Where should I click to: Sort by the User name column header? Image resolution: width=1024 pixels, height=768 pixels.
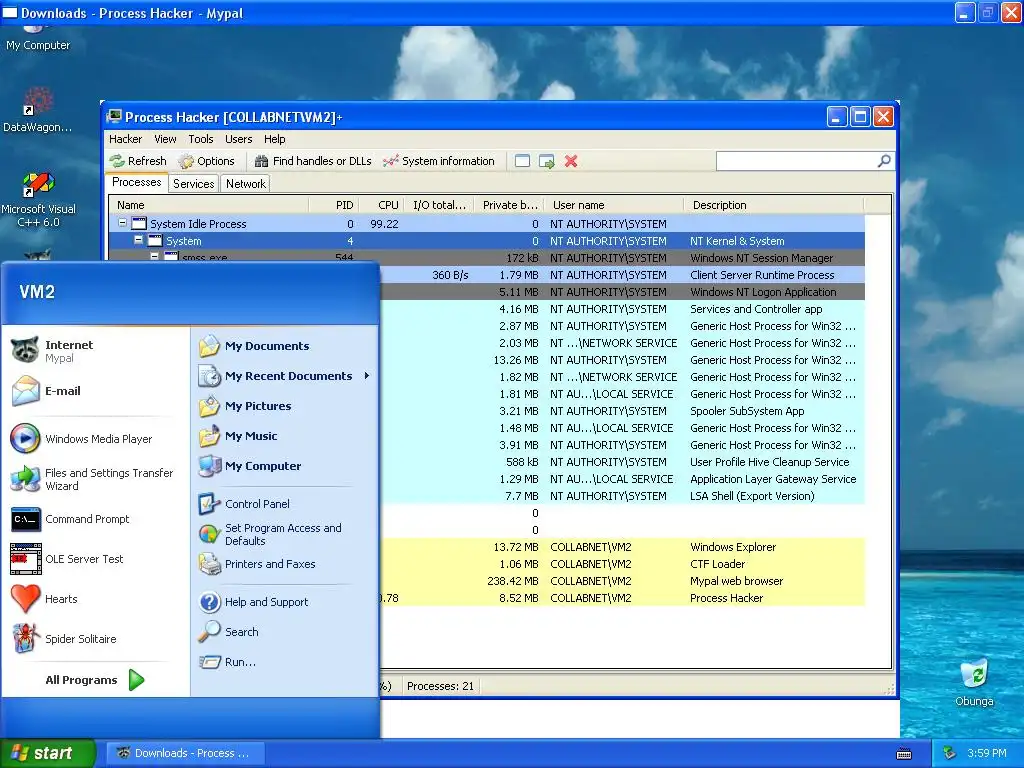click(614, 205)
